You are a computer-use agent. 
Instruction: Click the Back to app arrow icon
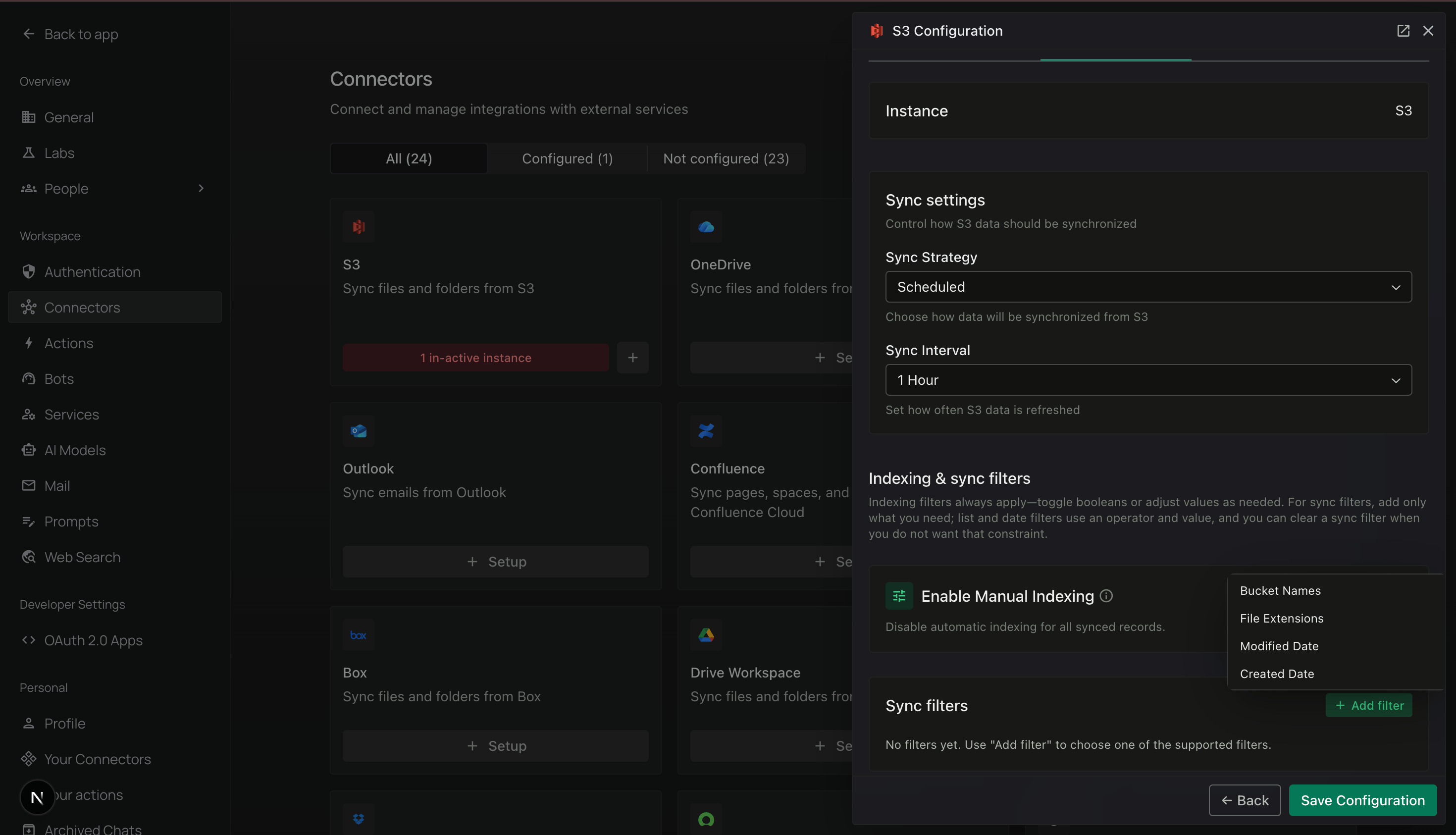tap(29, 34)
